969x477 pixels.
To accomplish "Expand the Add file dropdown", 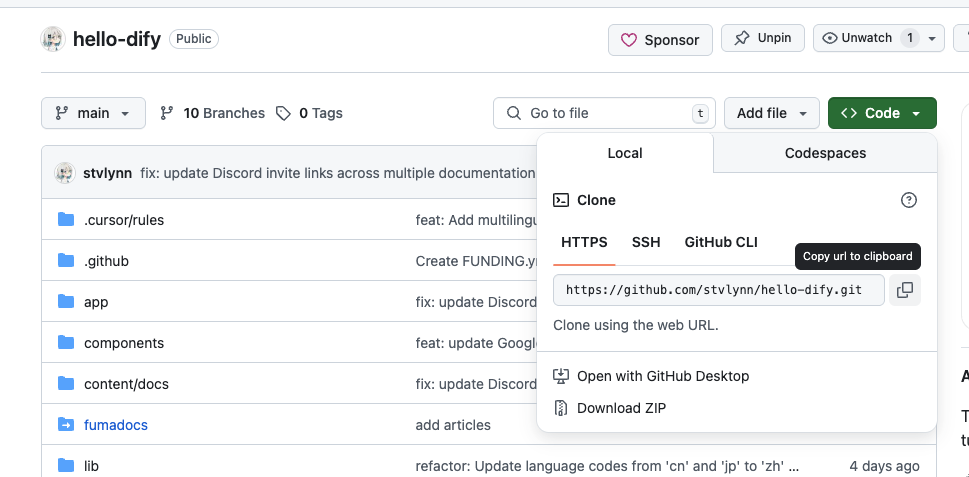I will (x=772, y=113).
